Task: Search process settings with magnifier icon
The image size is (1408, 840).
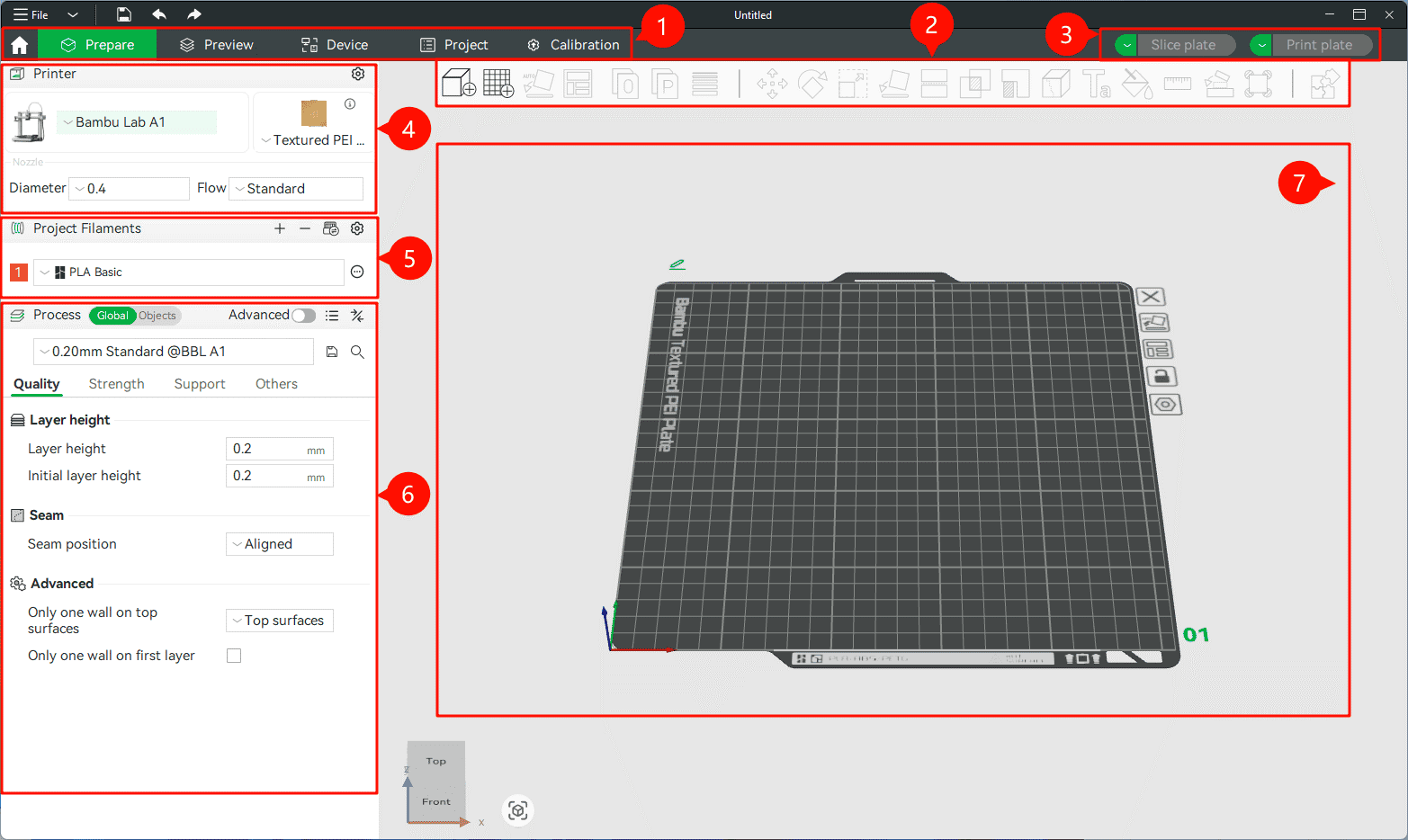Action: coord(357,352)
